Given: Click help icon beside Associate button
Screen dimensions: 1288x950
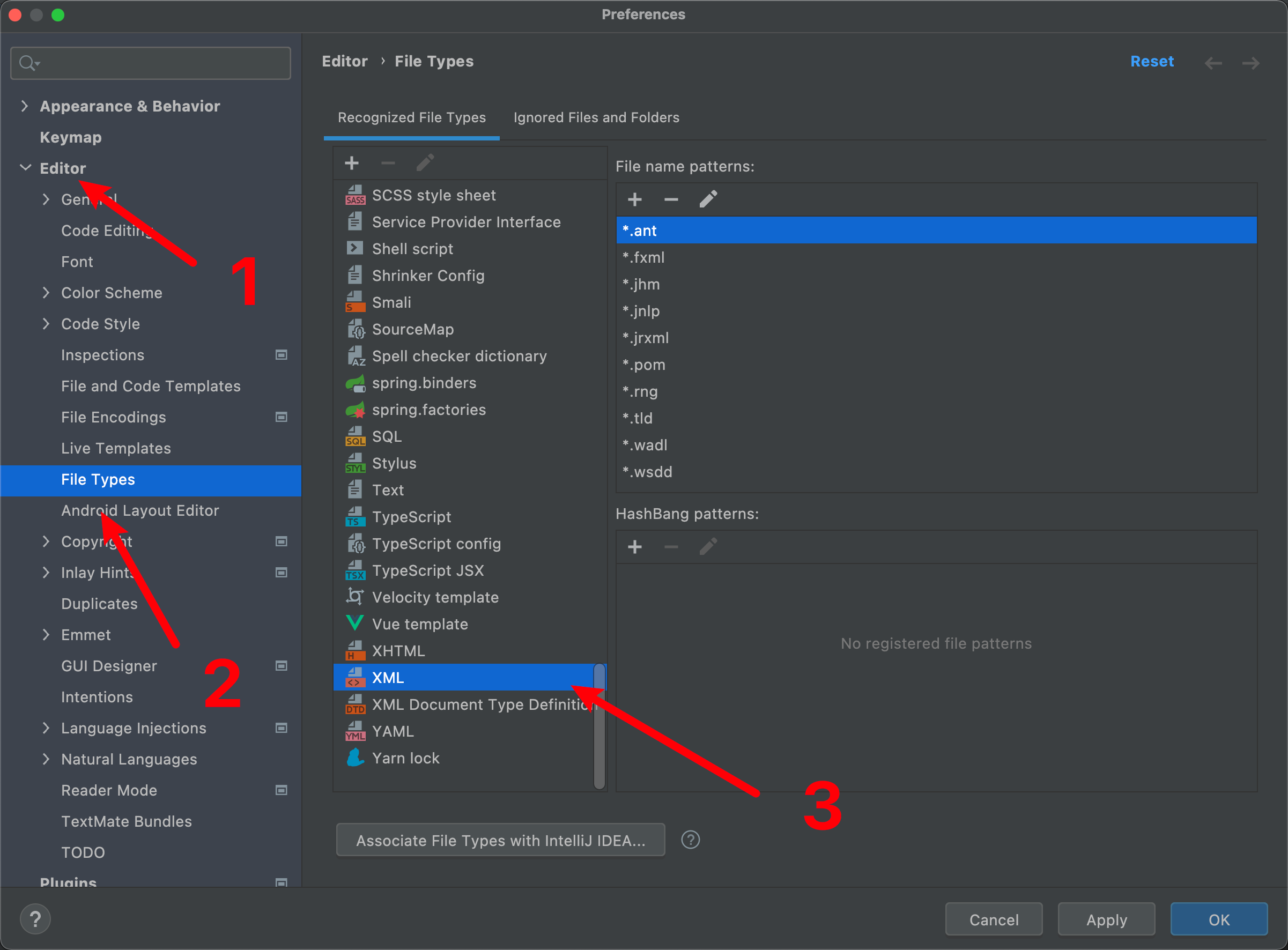Looking at the screenshot, I should coord(690,840).
